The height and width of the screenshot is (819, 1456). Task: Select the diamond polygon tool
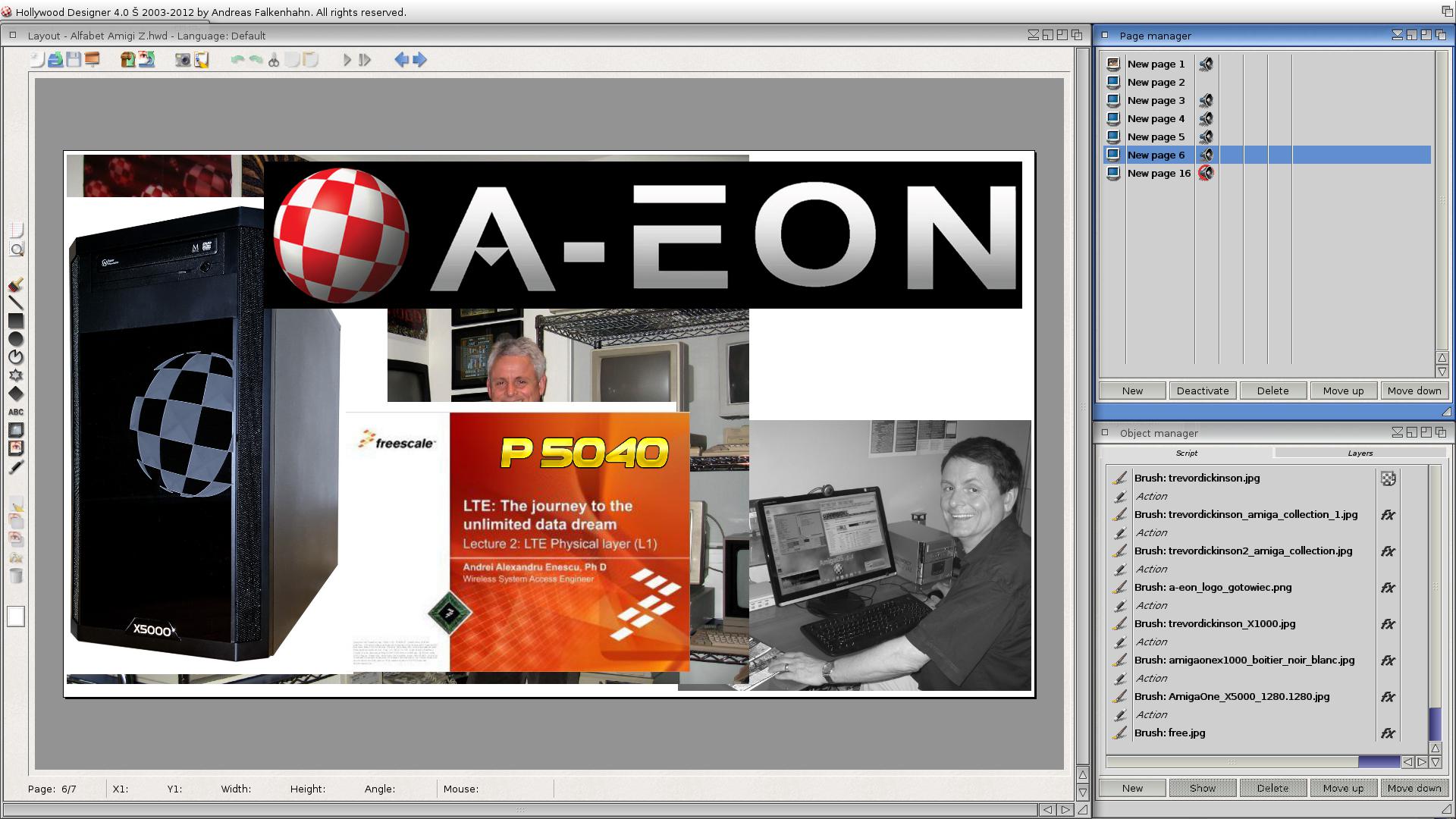16,394
